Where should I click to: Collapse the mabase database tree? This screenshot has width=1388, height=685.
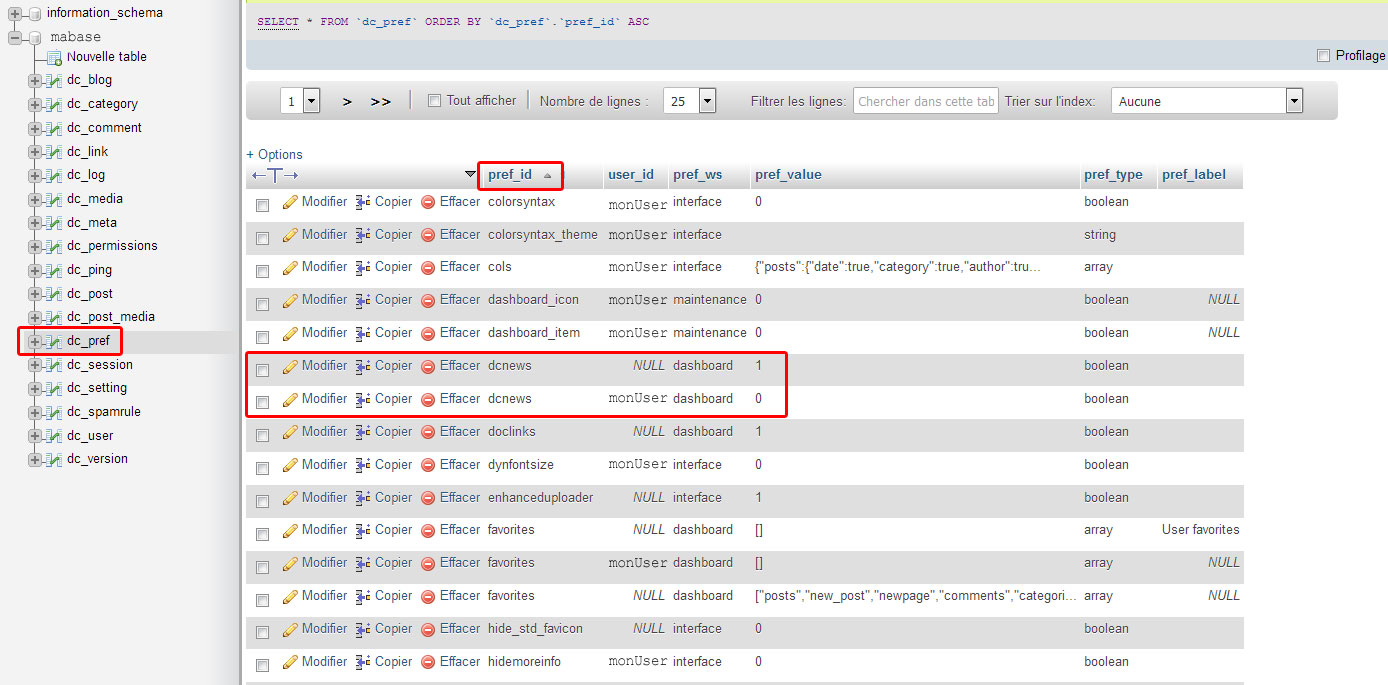coord(15,37)
